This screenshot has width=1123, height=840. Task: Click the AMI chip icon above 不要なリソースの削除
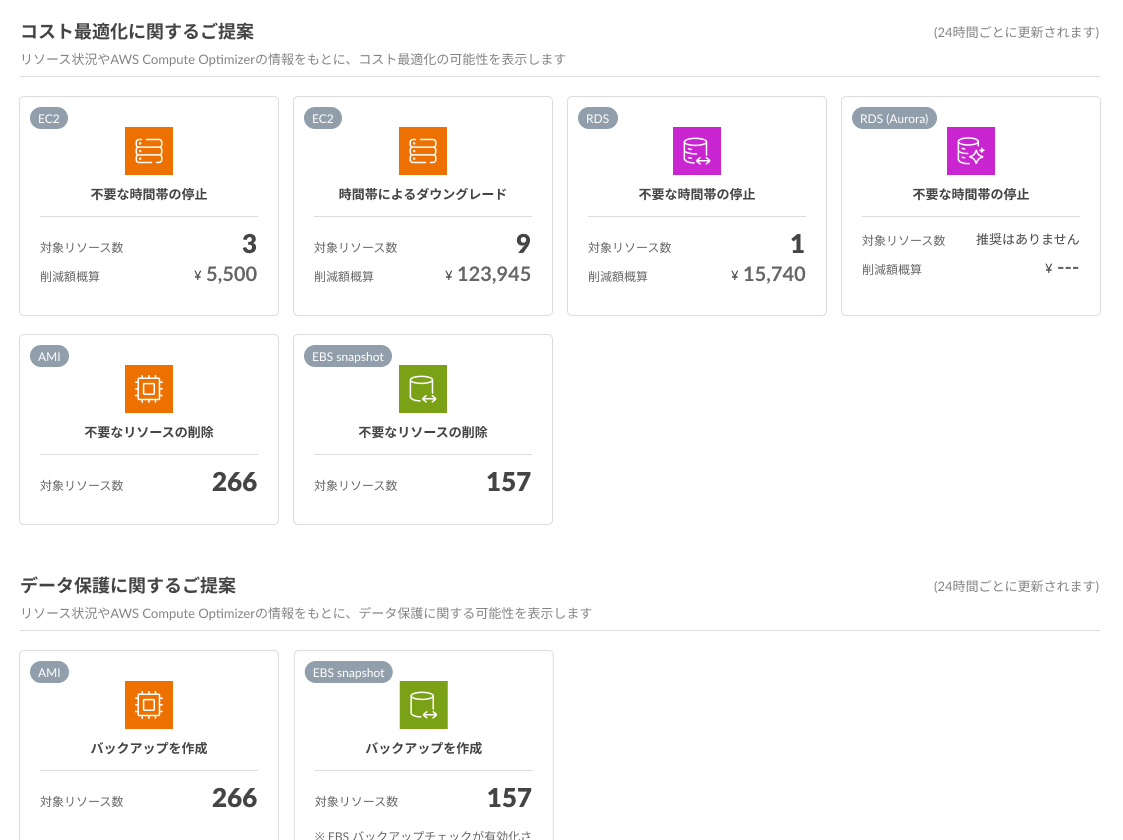[149, 389]
